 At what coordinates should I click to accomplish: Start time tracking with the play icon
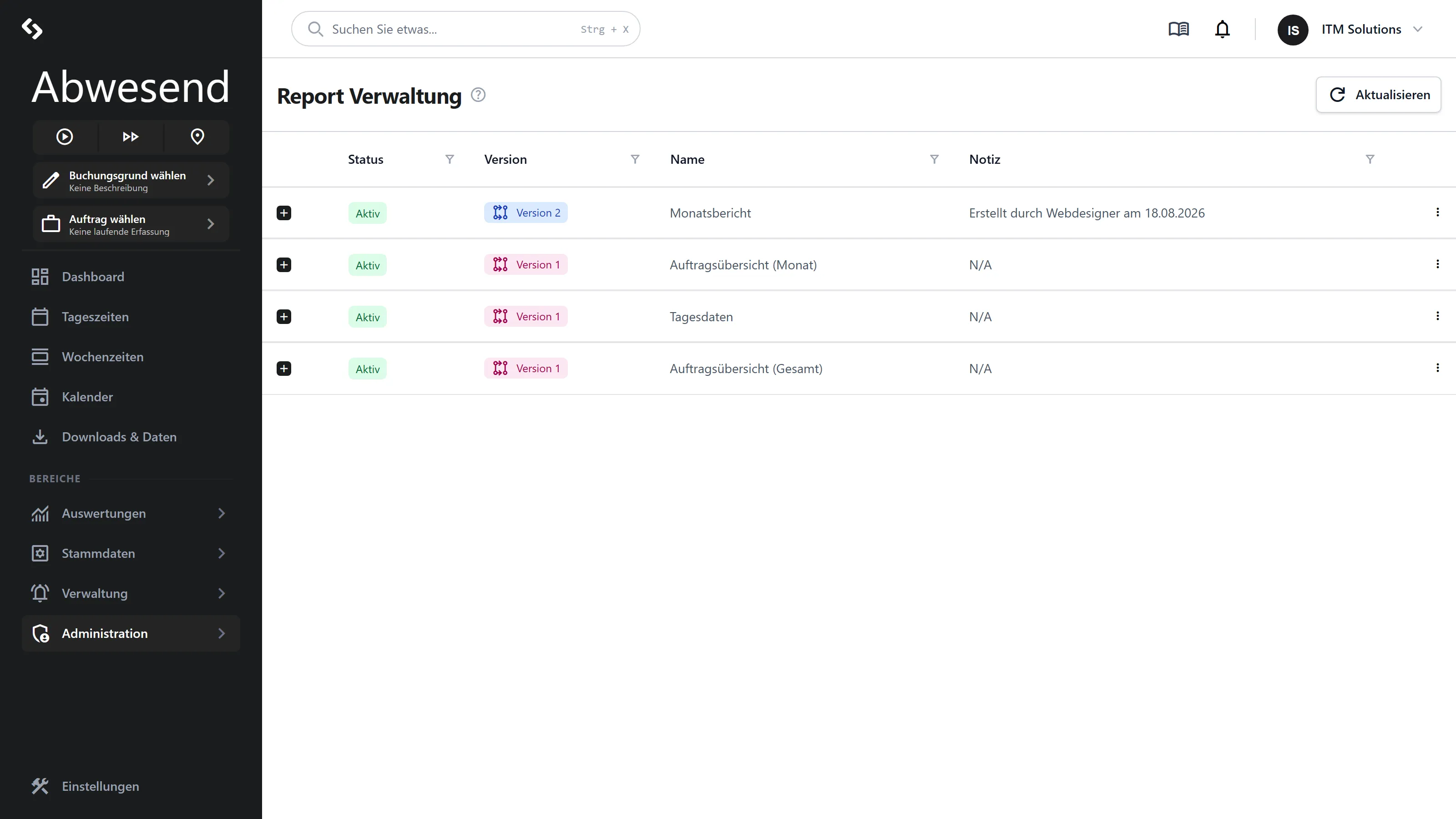pos(65,137)
